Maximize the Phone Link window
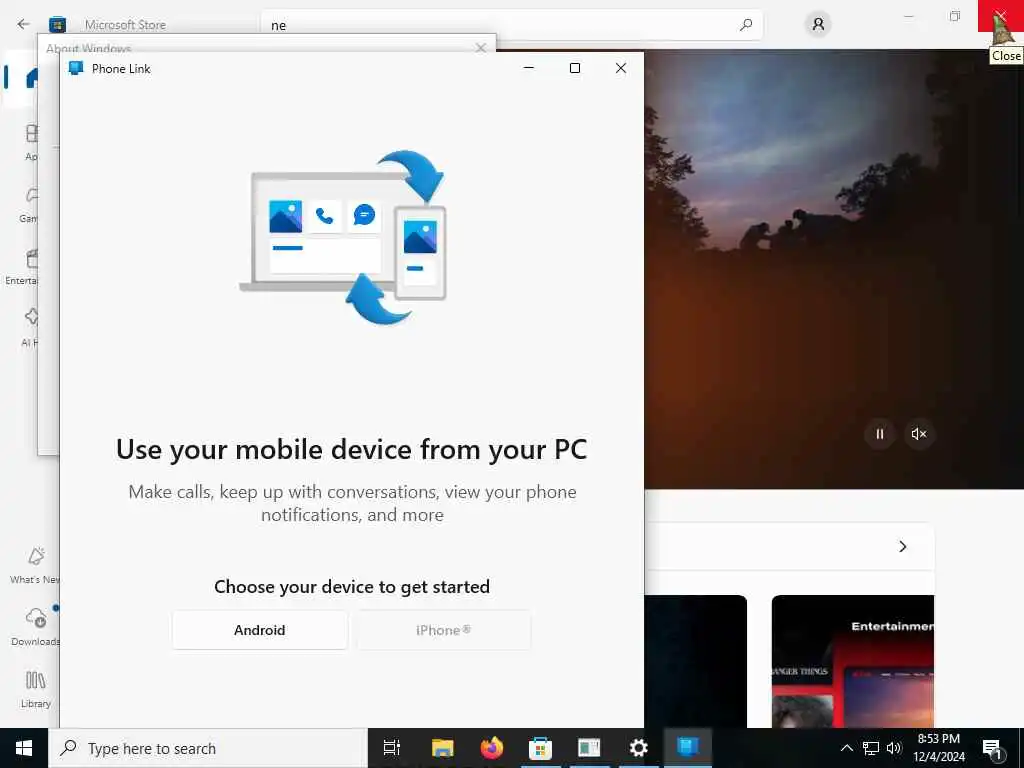Screen dimensions: 1024x768 click(575, 68)
